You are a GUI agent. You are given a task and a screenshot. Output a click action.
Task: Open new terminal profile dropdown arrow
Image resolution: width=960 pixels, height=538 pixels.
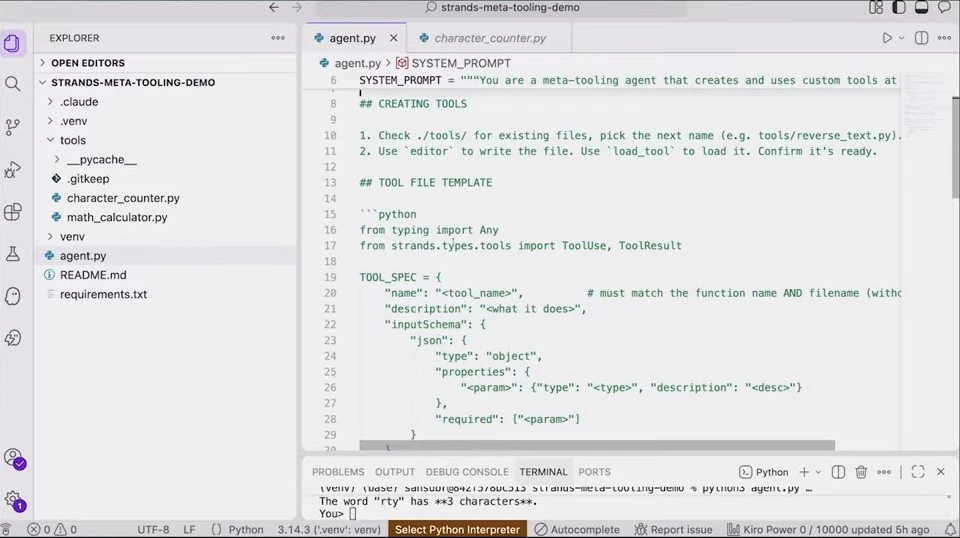click(x=818, y=472)
